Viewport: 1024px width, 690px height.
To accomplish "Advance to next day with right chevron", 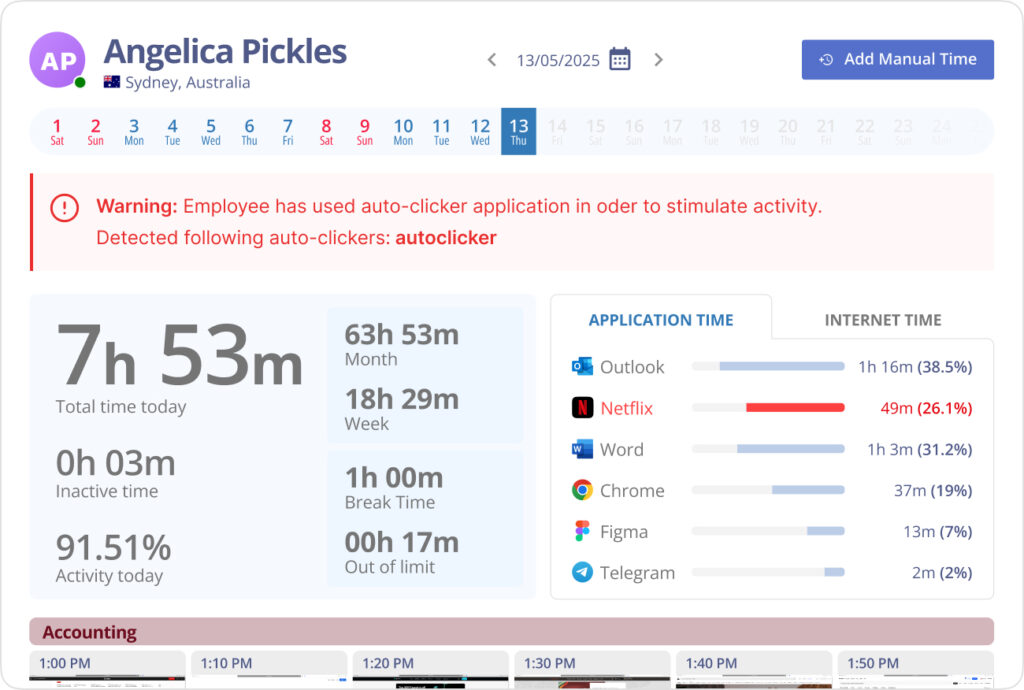I will (x=658, y=59).
